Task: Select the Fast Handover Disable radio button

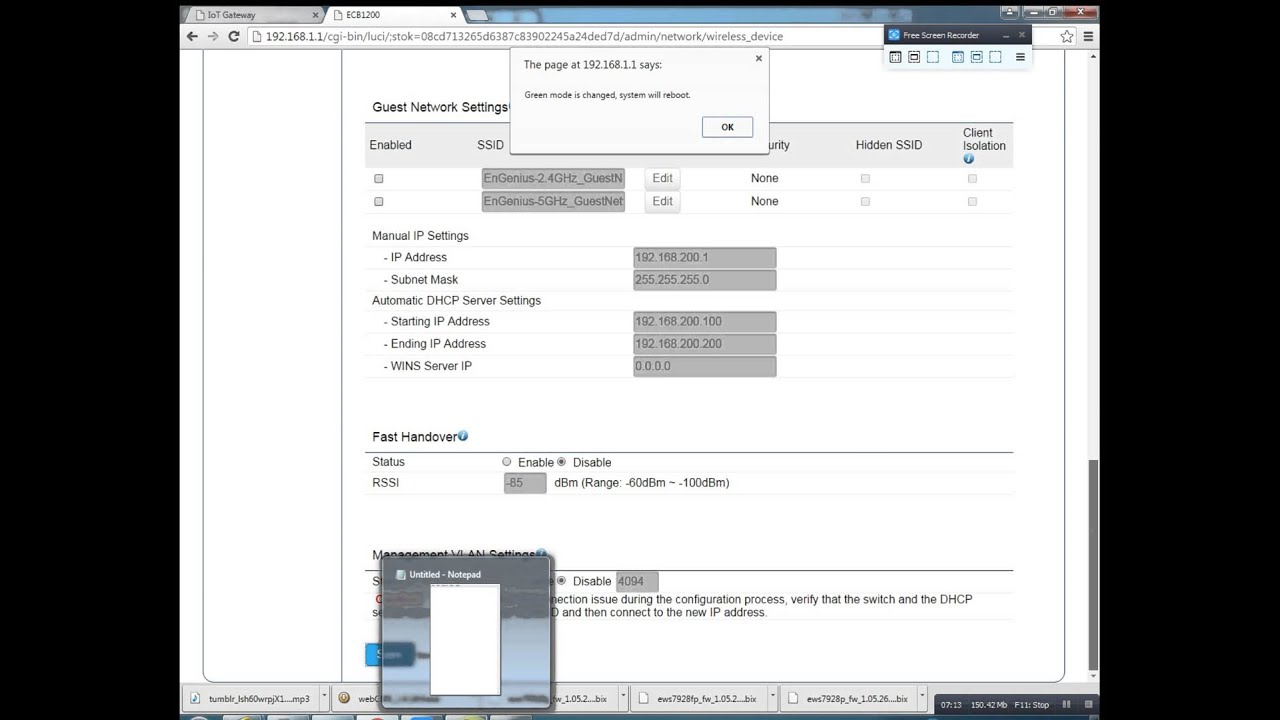Action: point(561,462)
